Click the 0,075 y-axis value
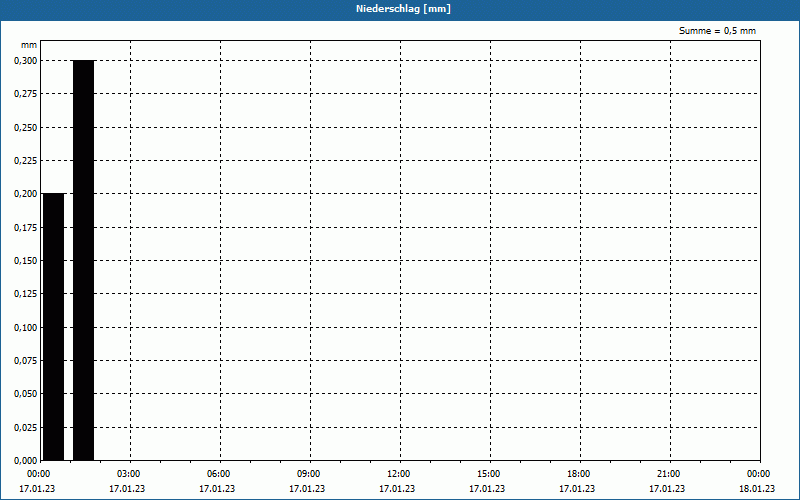This screenshot has width=800, height=500. (26, 361)
